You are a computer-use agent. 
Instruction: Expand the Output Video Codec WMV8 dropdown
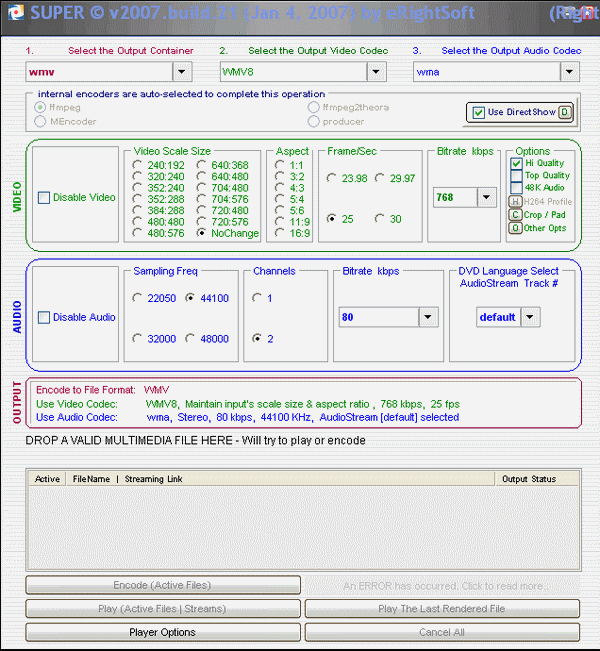376,71
